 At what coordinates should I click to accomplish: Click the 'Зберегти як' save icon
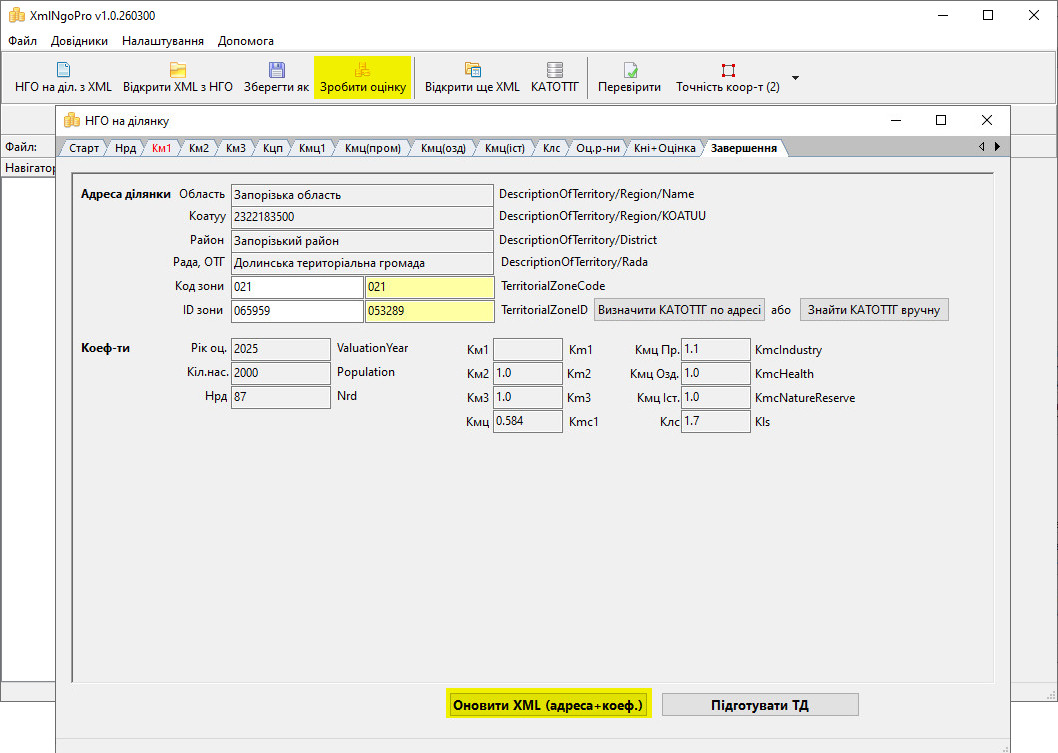point(277,70)
